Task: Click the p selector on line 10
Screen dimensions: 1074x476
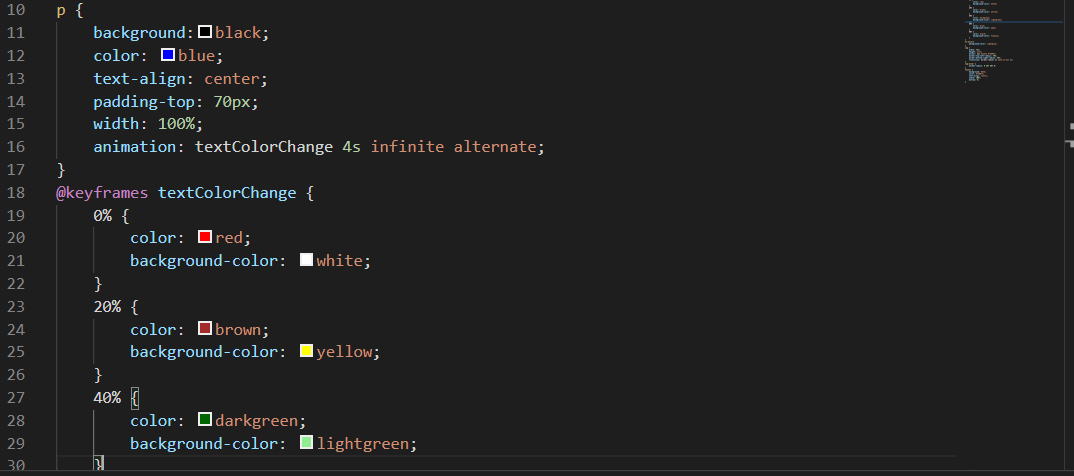Action: (x=61, y=9)
